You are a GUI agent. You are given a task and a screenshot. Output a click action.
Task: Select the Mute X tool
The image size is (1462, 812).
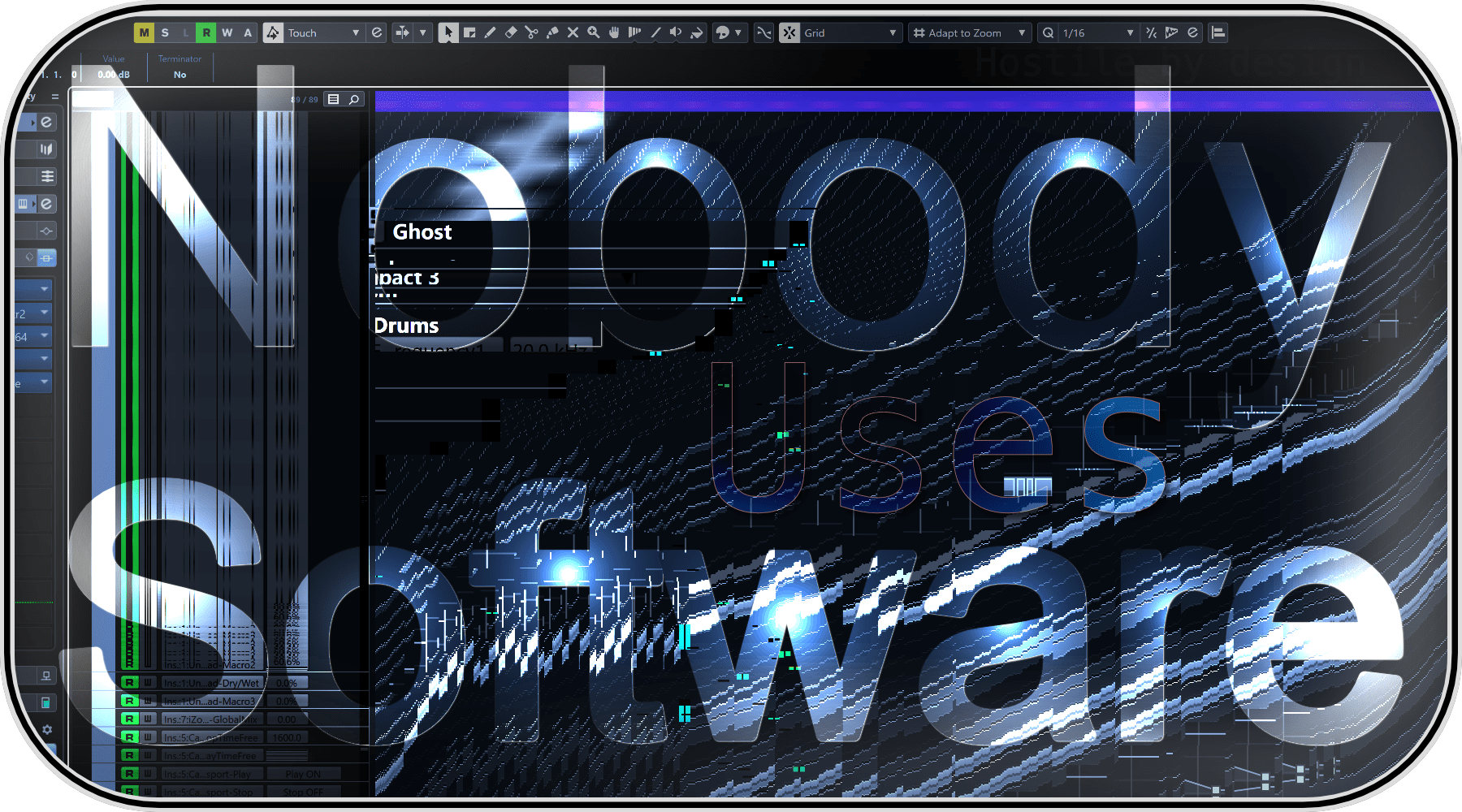[x=573, y=32]
